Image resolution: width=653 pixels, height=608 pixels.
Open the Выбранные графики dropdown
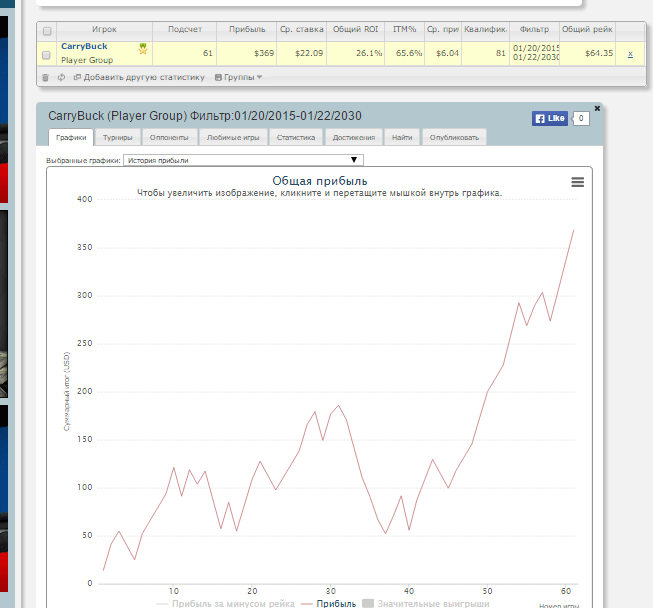tap(243, 160)
